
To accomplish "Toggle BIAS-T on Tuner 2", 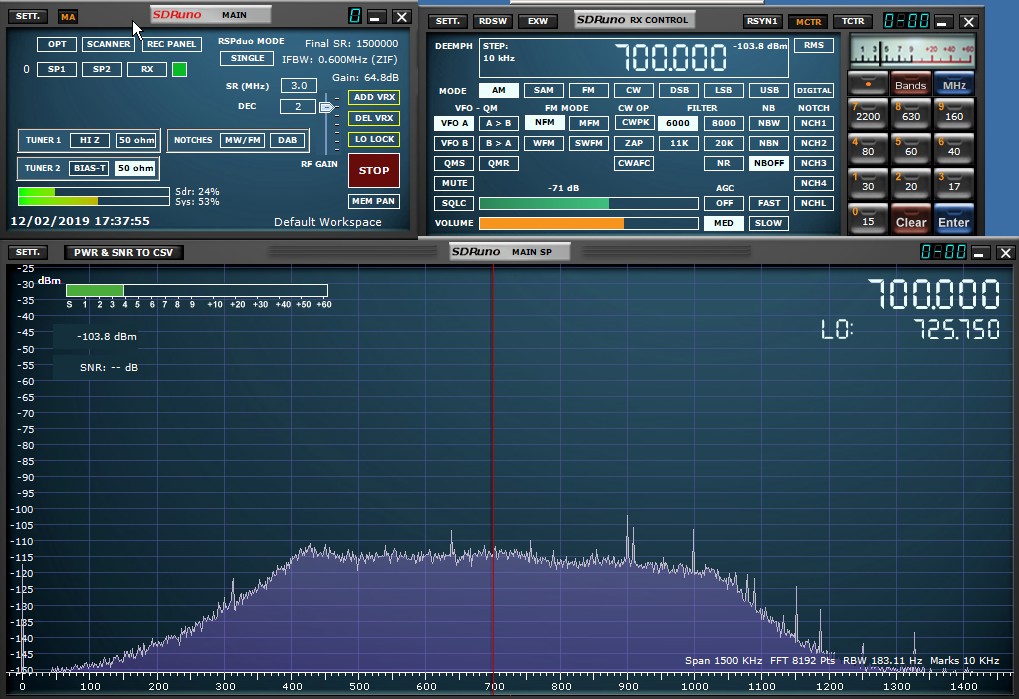I will (x=90, y=168).
